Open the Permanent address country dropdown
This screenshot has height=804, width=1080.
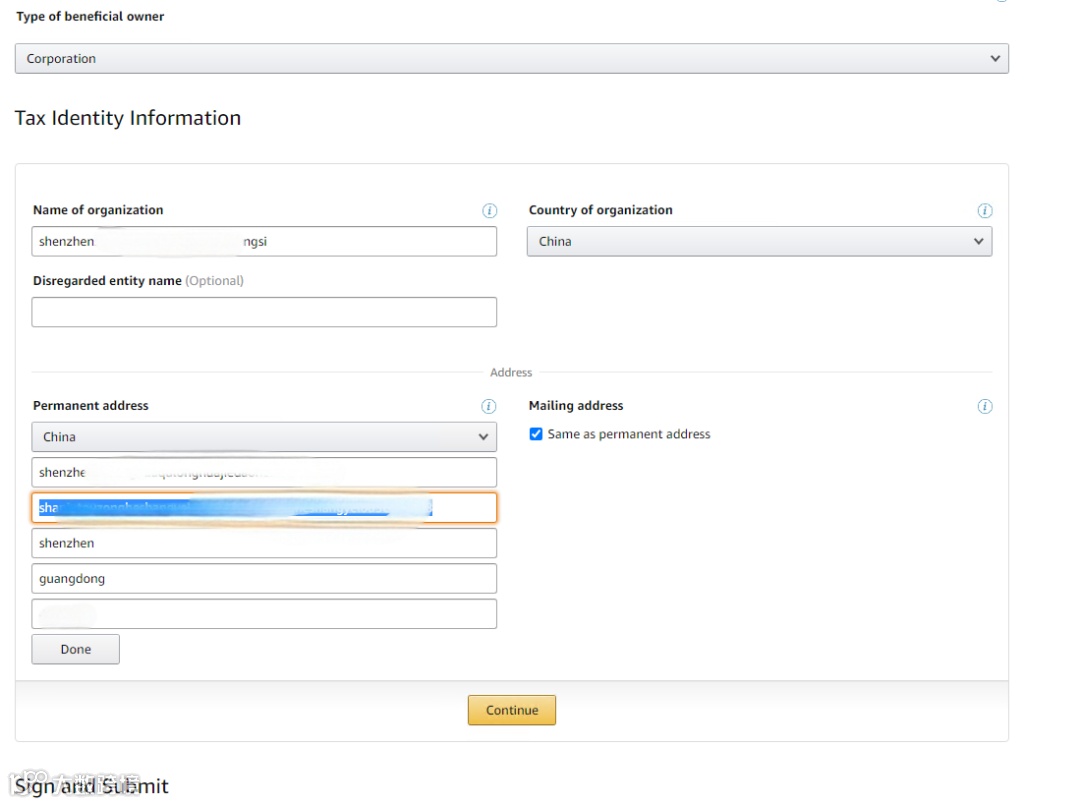264,437
